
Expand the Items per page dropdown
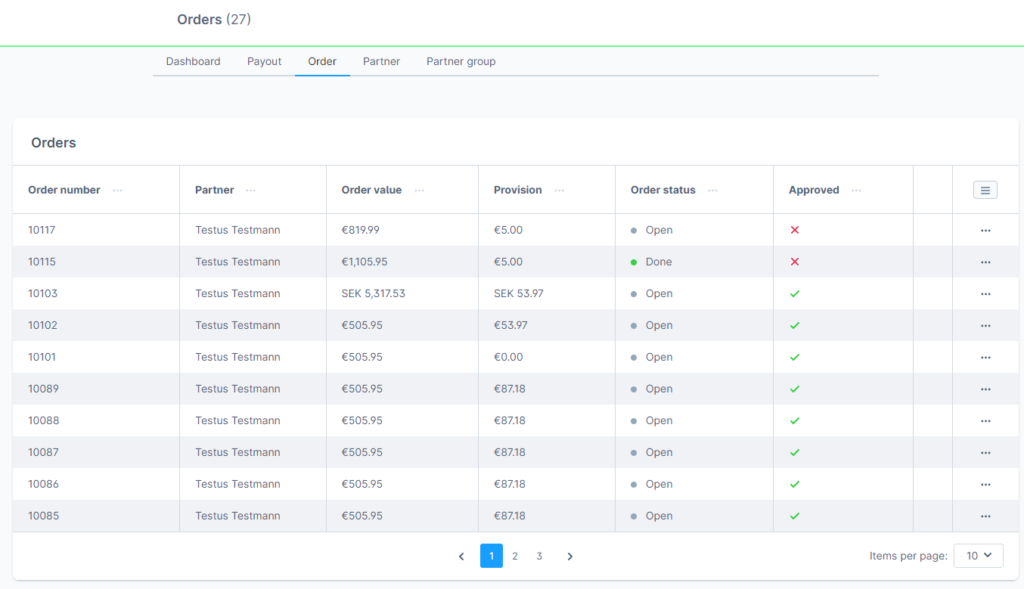978,556
